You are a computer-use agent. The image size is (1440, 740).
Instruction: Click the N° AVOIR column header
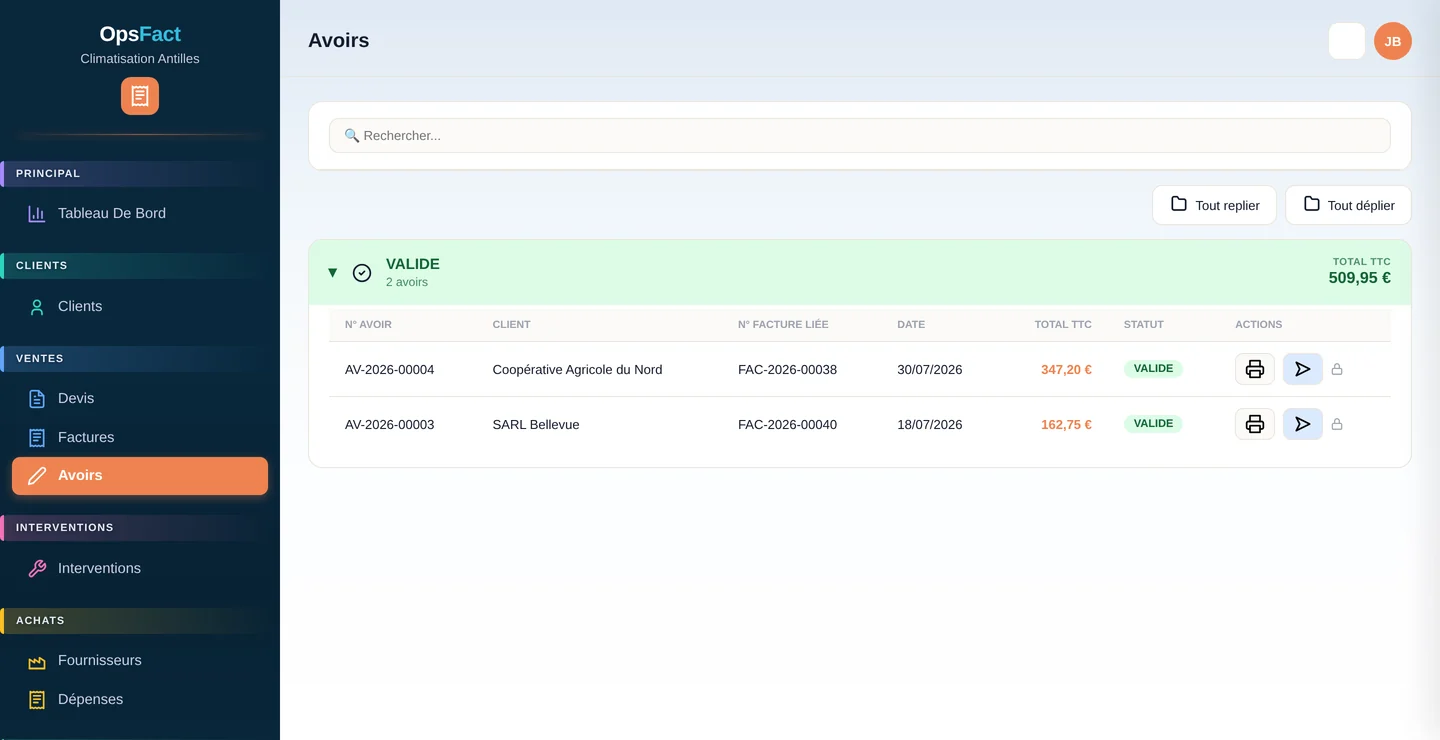pyautogui.click(x=368, y=324)
